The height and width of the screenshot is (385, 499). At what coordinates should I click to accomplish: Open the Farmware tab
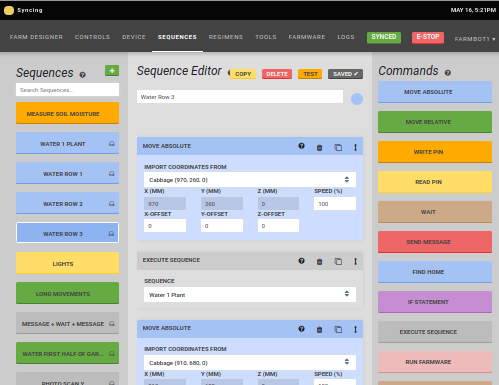click(307, 37)
